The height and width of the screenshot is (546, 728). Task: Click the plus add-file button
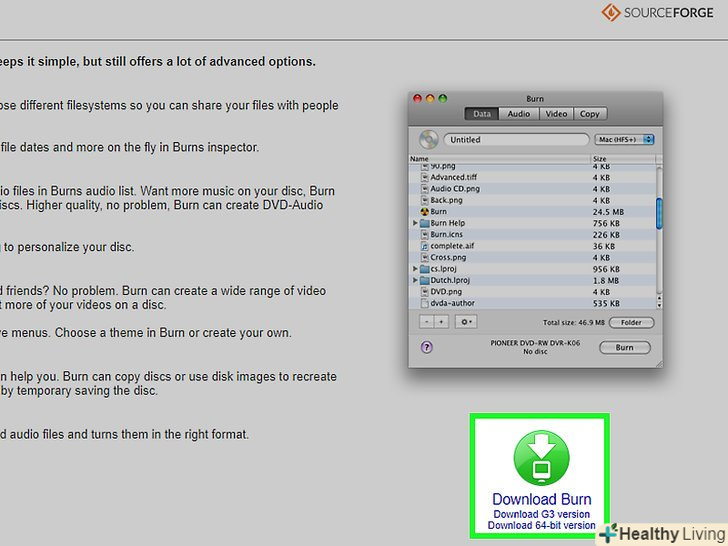pos(442,322)
